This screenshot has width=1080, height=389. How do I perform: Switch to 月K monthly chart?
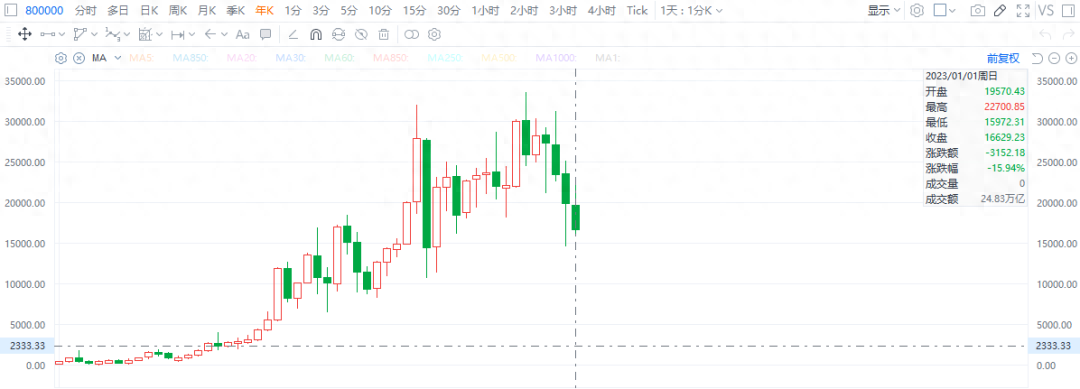click(207, 10)
